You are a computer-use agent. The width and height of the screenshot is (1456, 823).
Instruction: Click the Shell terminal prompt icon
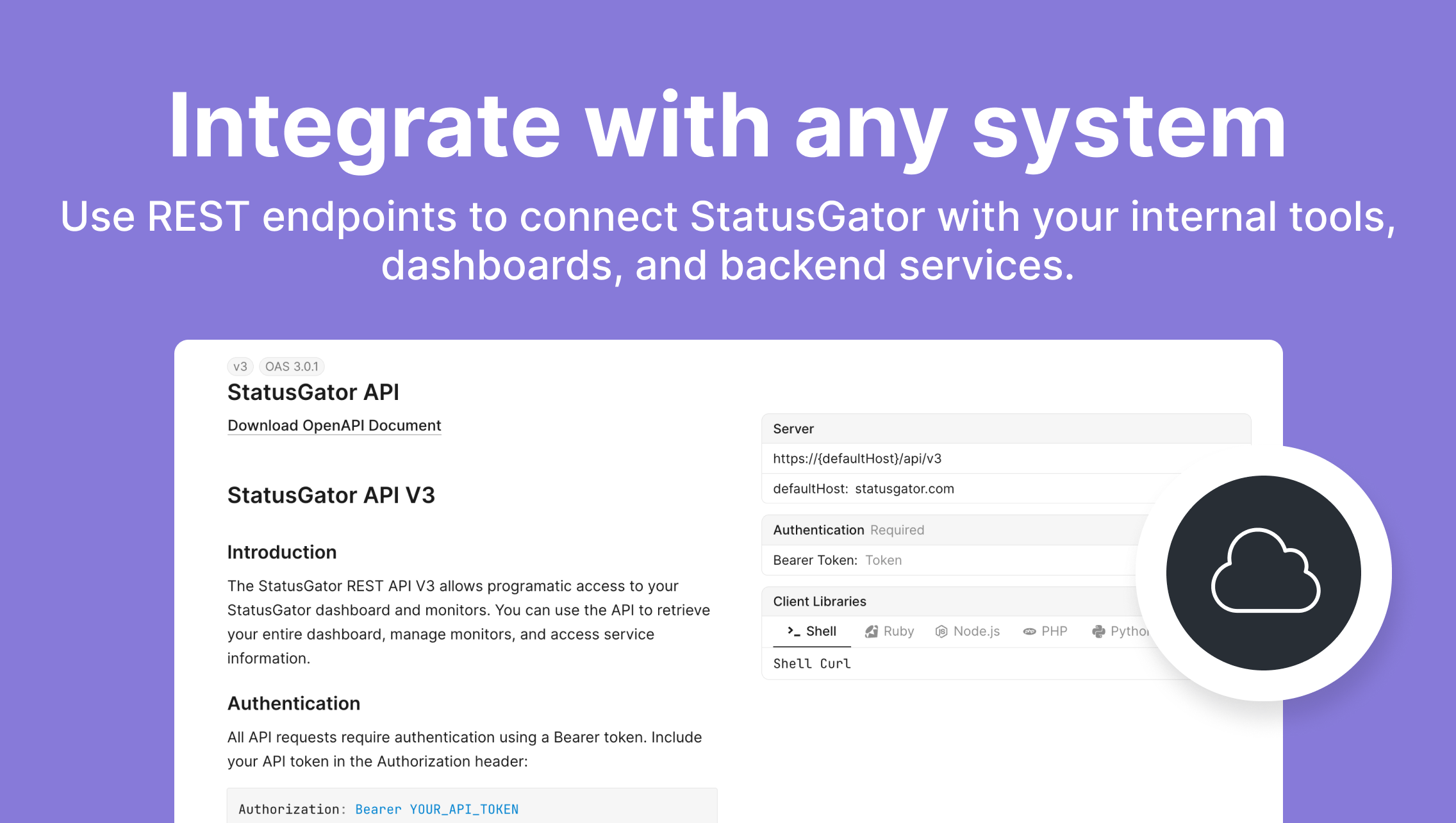(793, 631)
